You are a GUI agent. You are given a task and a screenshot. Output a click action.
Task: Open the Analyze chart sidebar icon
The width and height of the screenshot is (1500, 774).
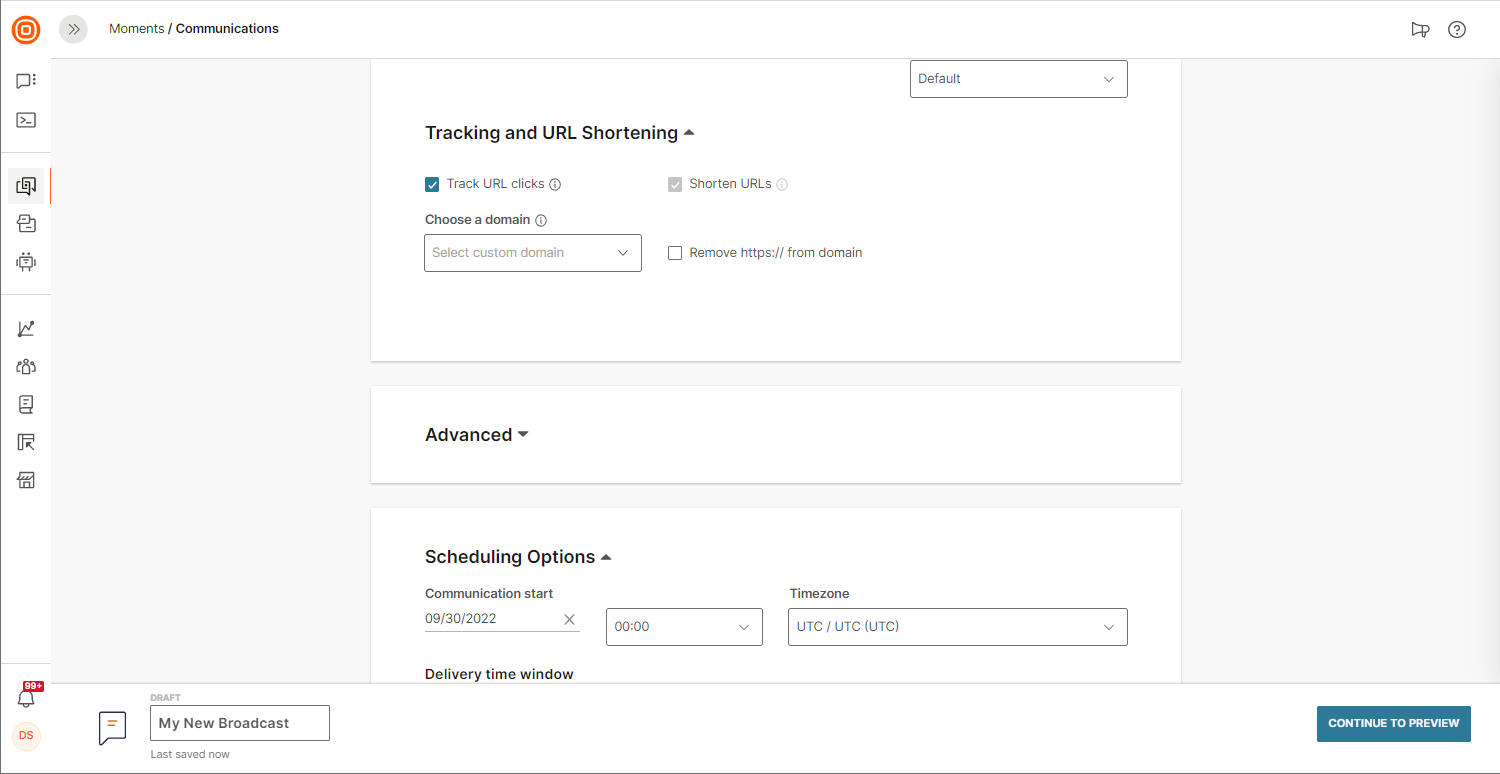[x=26, y=329]
